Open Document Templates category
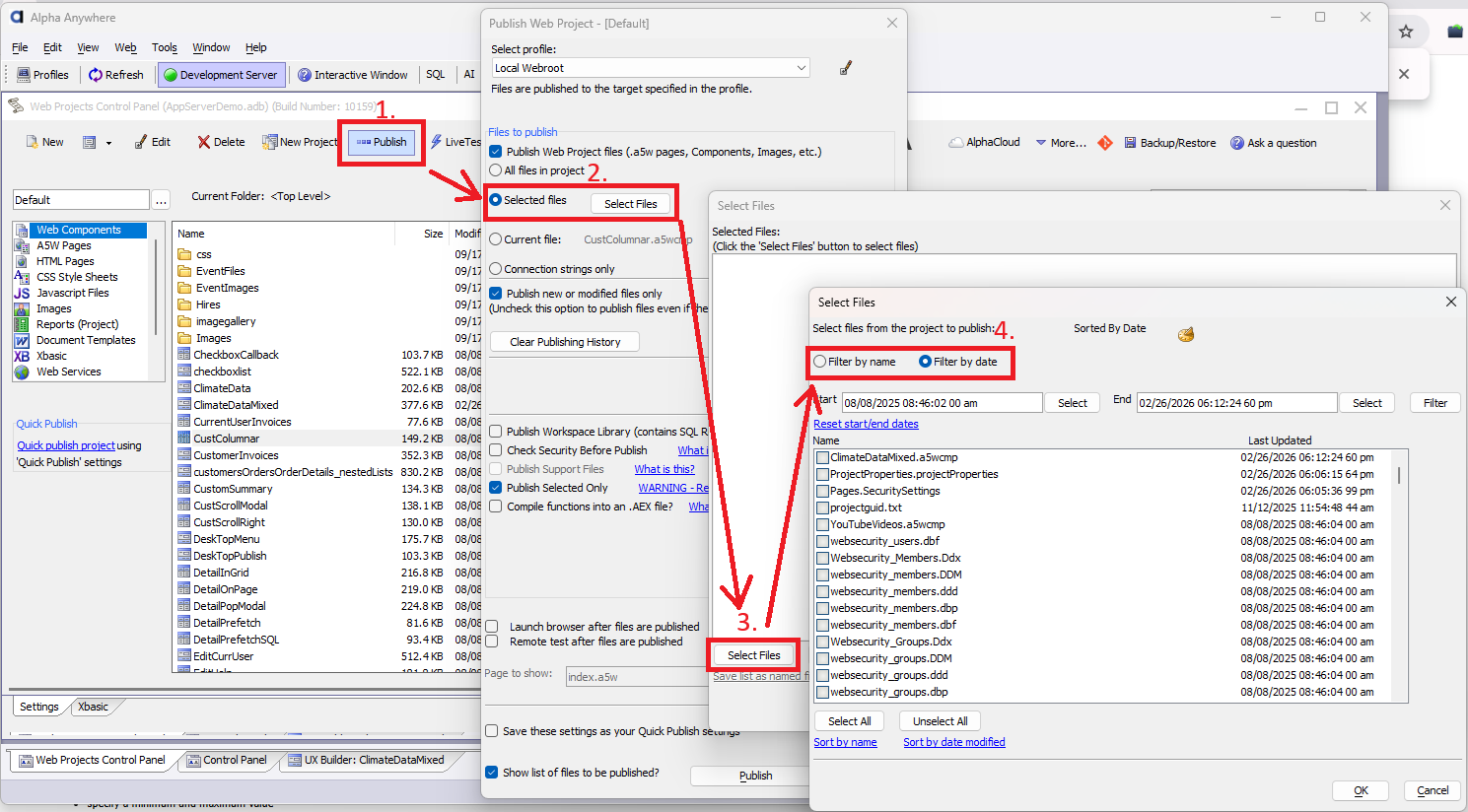This screenshot has width=1468, height=812. tap(86, 340)
